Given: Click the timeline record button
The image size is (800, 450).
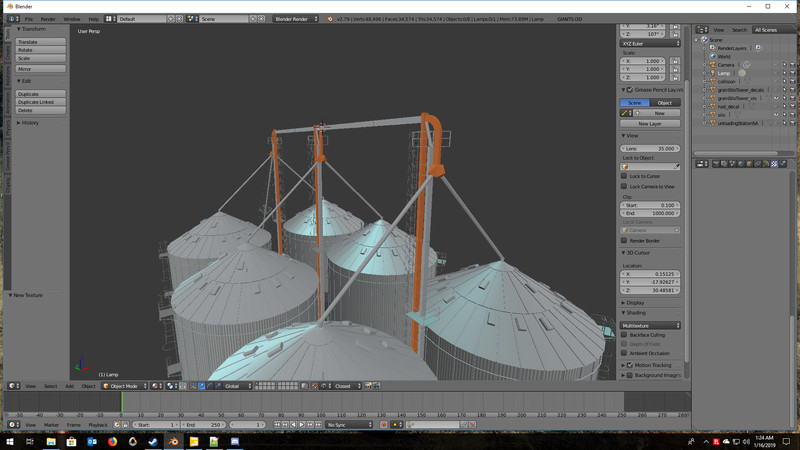Looking at the screenshot, I should (383, 425).
